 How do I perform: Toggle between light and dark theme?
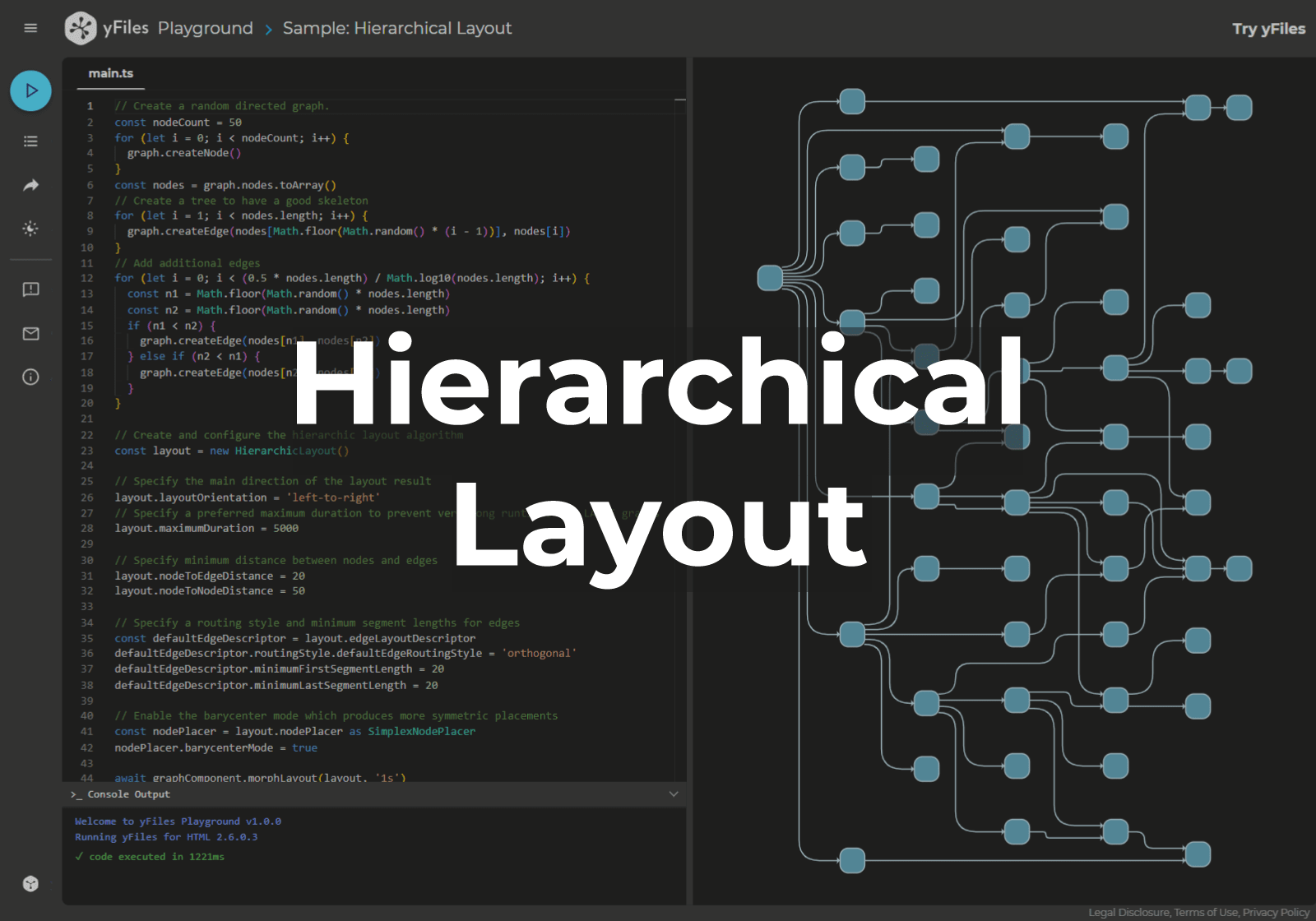pos(30,229)
